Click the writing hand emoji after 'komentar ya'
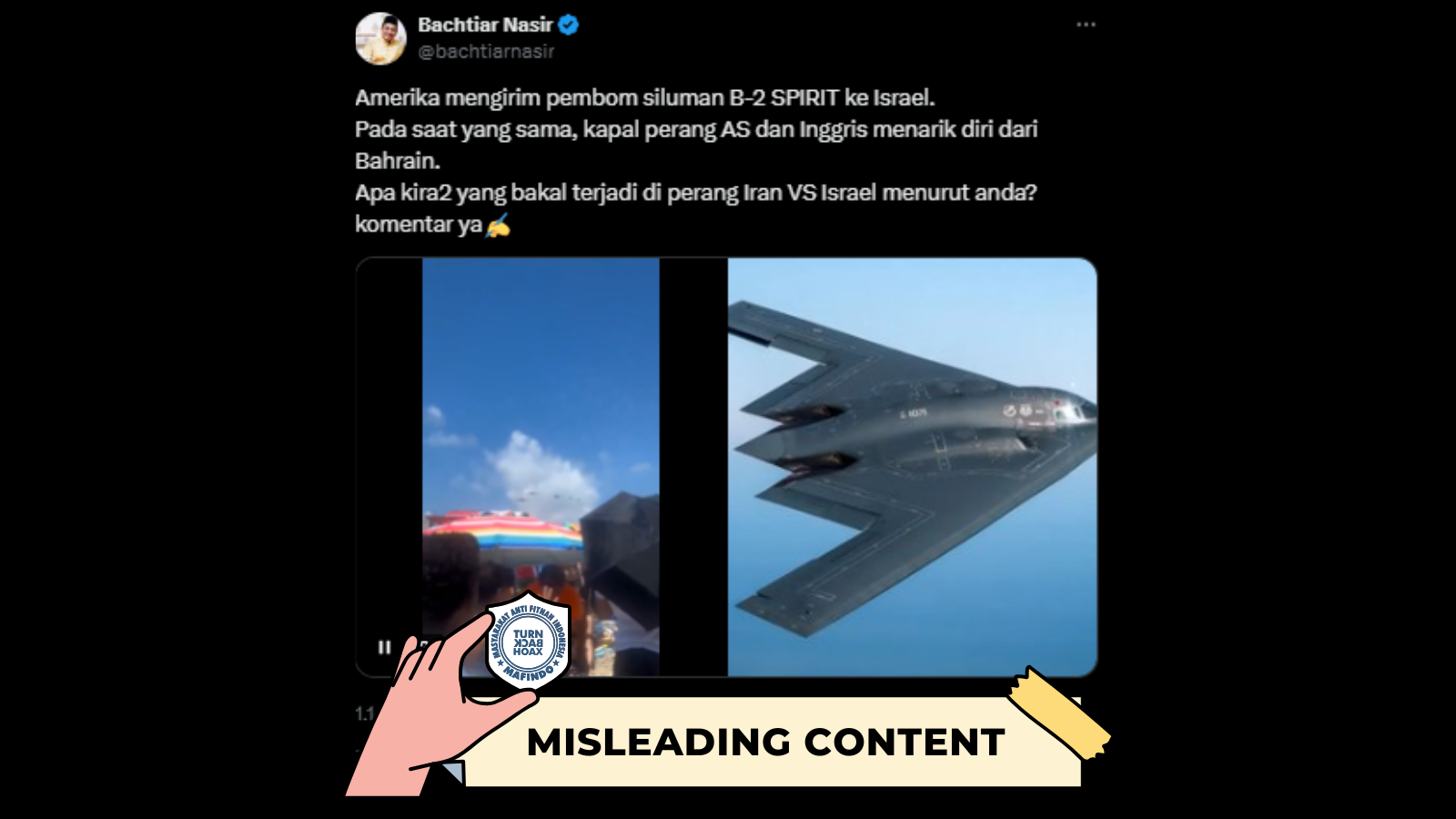This screenshot has height=819, width=1456. point(498,225)
